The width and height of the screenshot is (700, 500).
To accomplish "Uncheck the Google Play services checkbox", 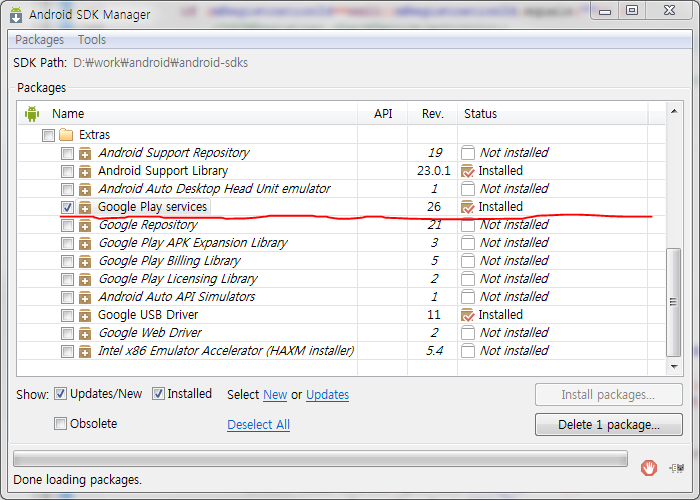I will pyautogui.click(x=67, y=207).
